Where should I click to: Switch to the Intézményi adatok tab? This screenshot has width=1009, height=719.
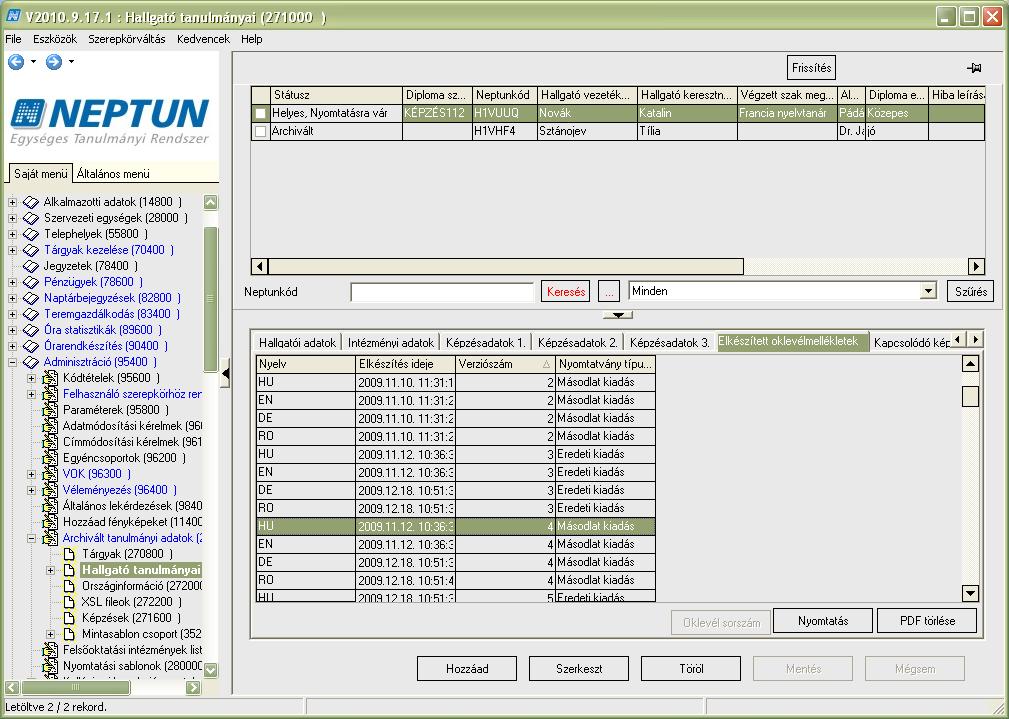(391, 342)
